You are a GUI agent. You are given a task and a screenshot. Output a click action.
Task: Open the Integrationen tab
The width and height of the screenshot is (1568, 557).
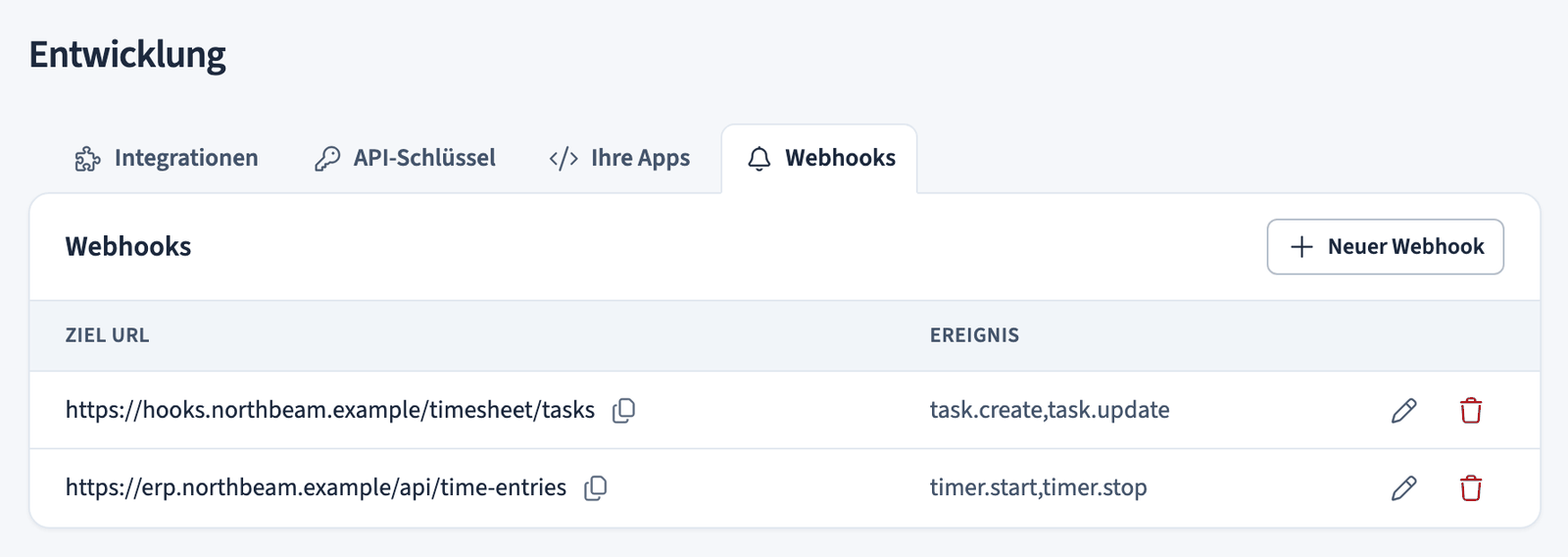tap(167, 158)
